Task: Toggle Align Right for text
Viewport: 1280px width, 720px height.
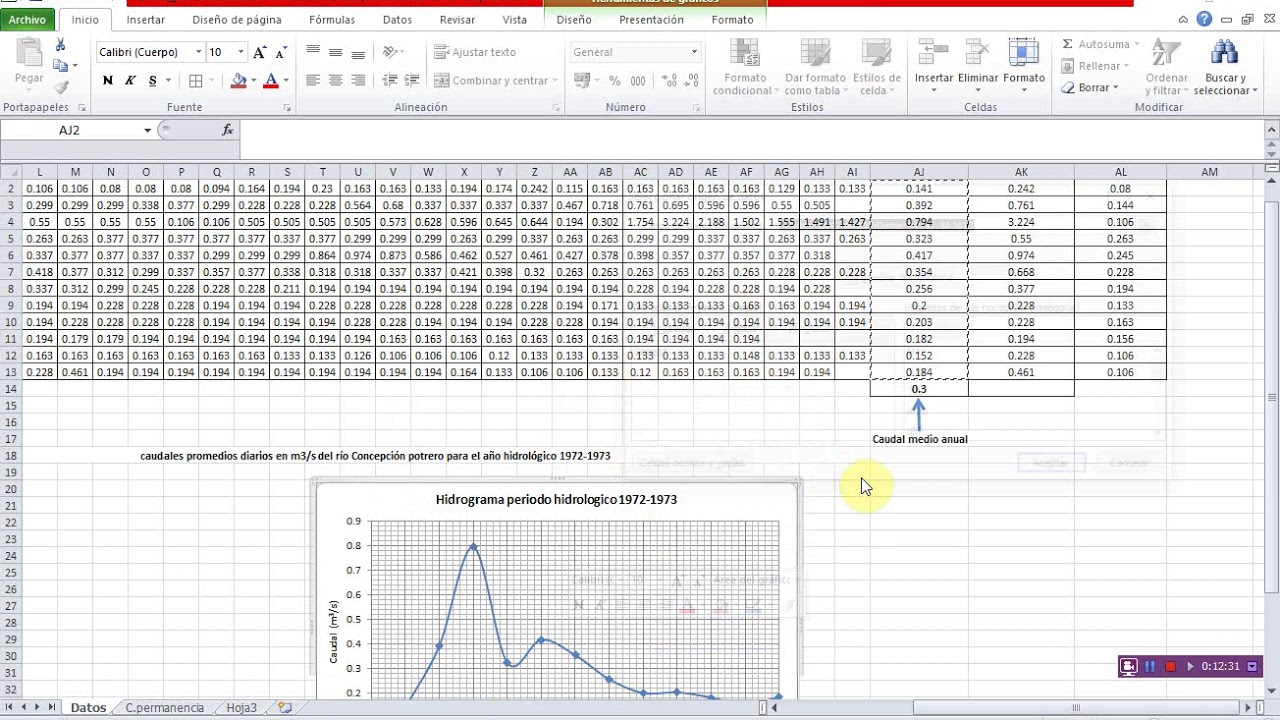Action: click(357, 80)
